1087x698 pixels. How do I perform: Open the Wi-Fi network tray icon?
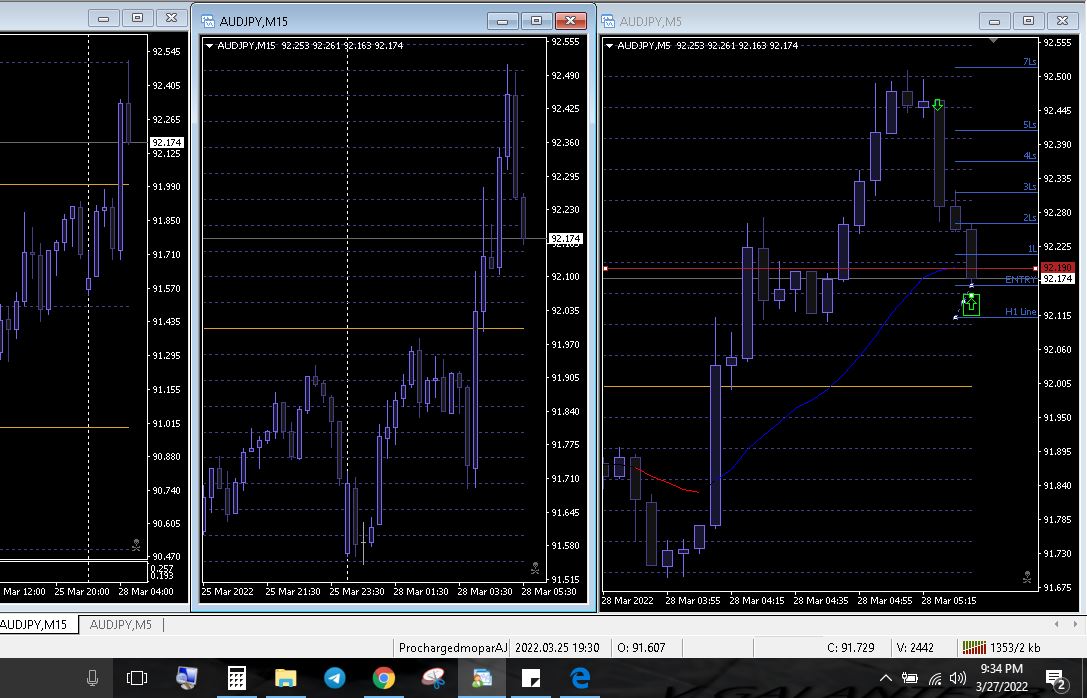click(935, 678)
